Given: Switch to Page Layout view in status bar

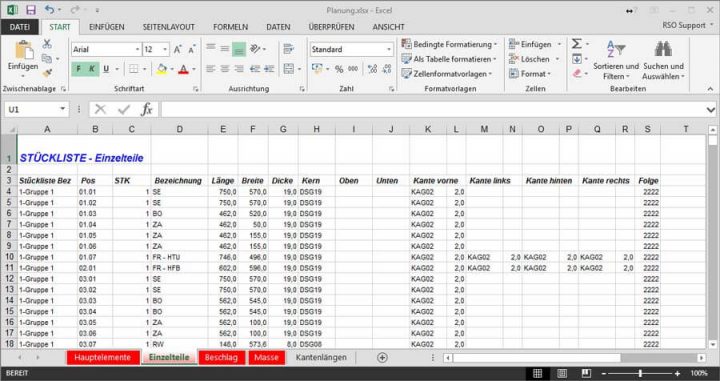Looking at the screenshot, I should point(562,373).
